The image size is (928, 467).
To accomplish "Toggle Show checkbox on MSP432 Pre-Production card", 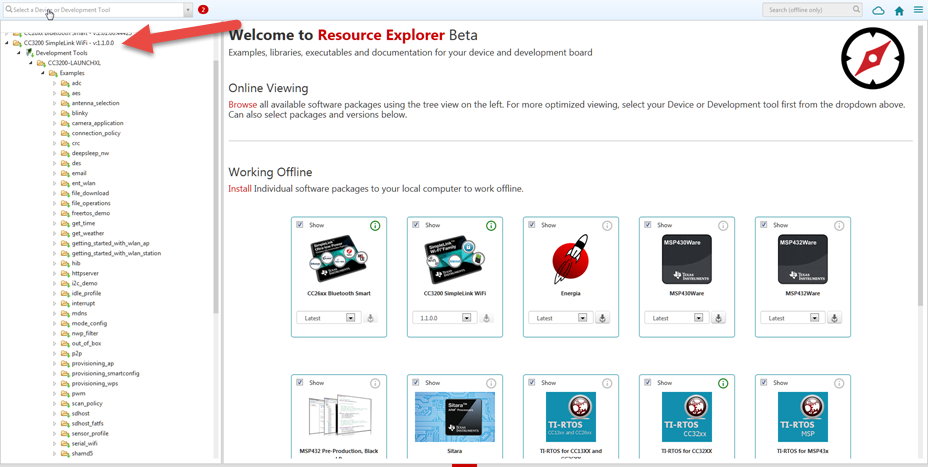I will click(x=300, y=383).
